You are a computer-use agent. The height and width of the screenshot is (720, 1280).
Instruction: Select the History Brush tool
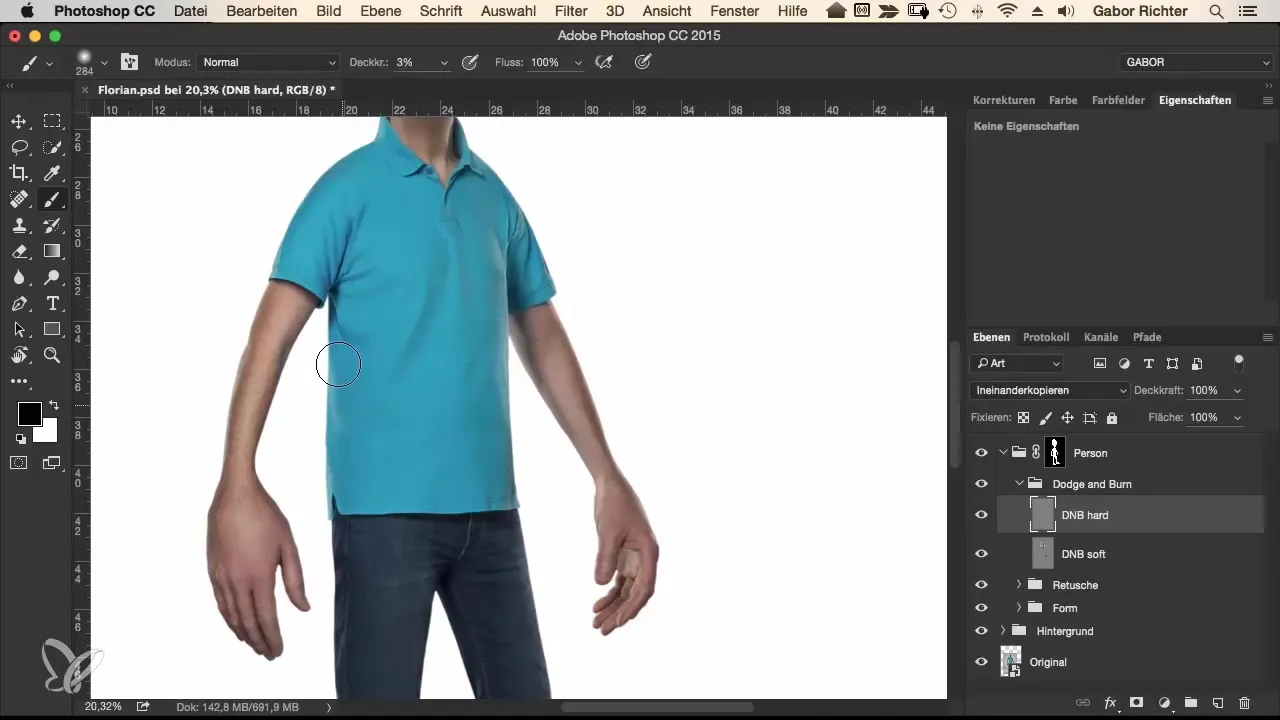[52, 225]
